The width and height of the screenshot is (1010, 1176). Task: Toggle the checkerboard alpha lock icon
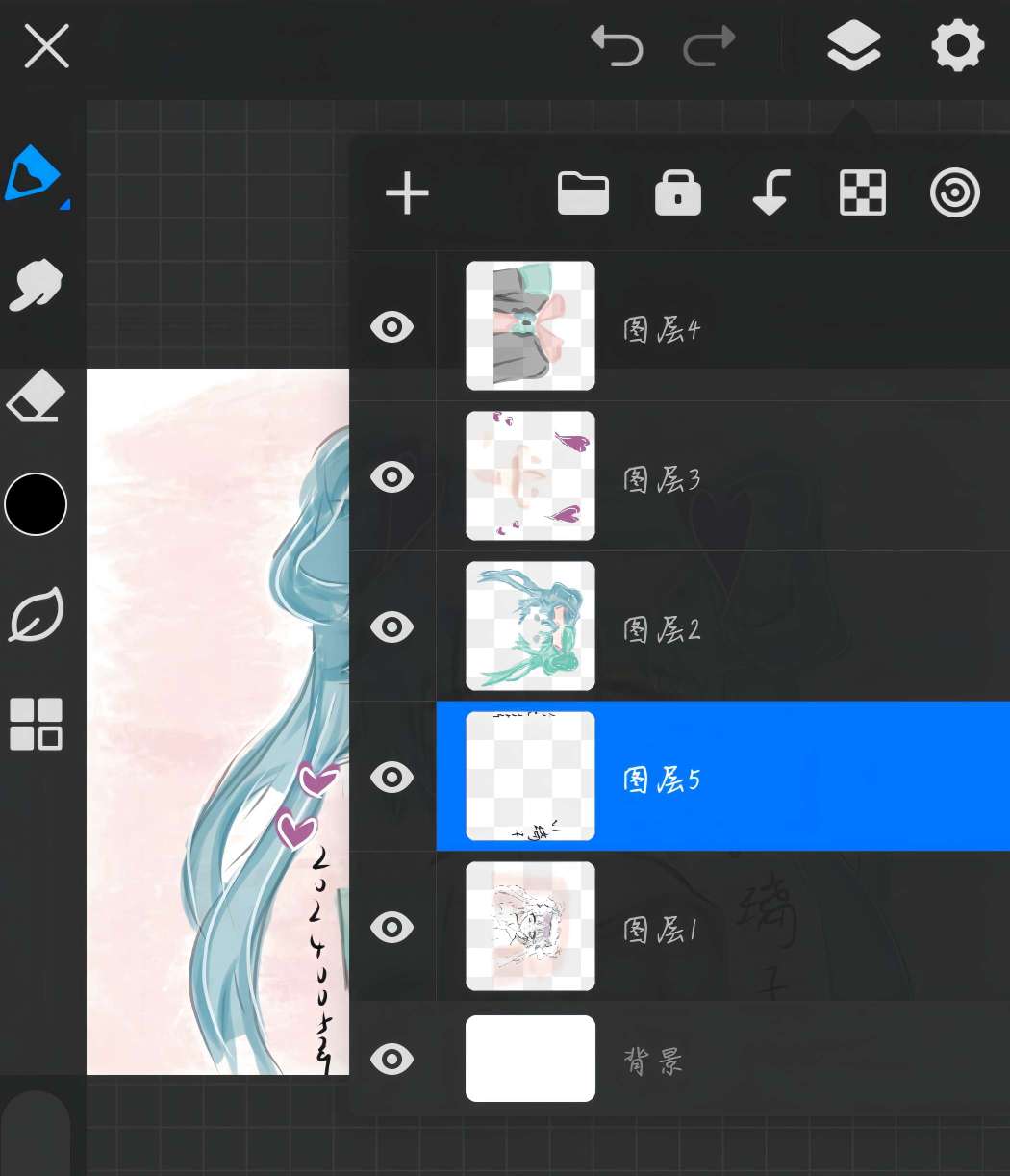(862, 193)
